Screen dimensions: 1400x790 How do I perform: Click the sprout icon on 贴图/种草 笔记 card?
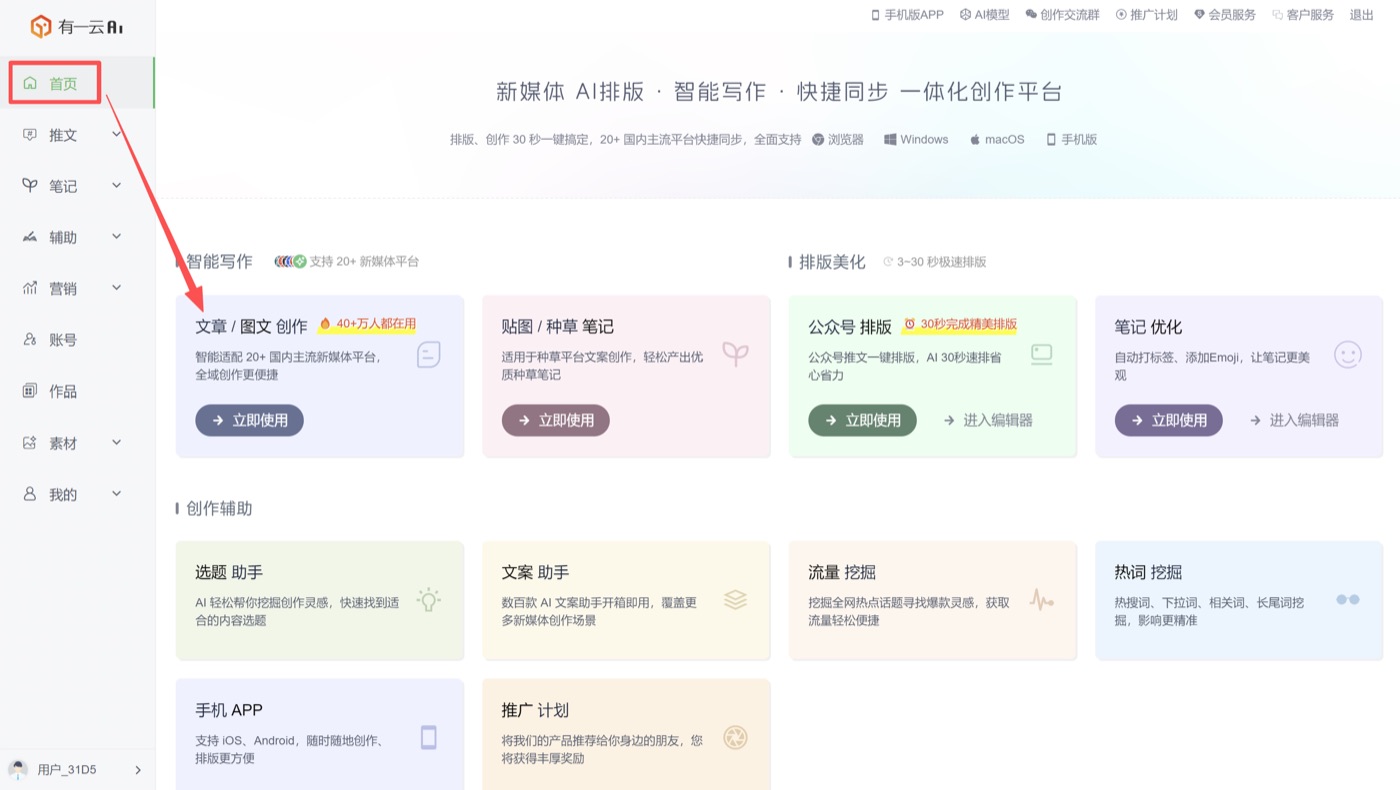[735, 354]
